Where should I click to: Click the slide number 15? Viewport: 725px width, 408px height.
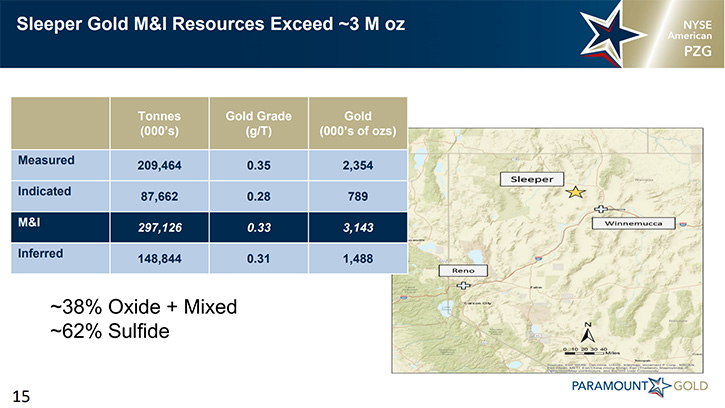(x=21, y=396)
